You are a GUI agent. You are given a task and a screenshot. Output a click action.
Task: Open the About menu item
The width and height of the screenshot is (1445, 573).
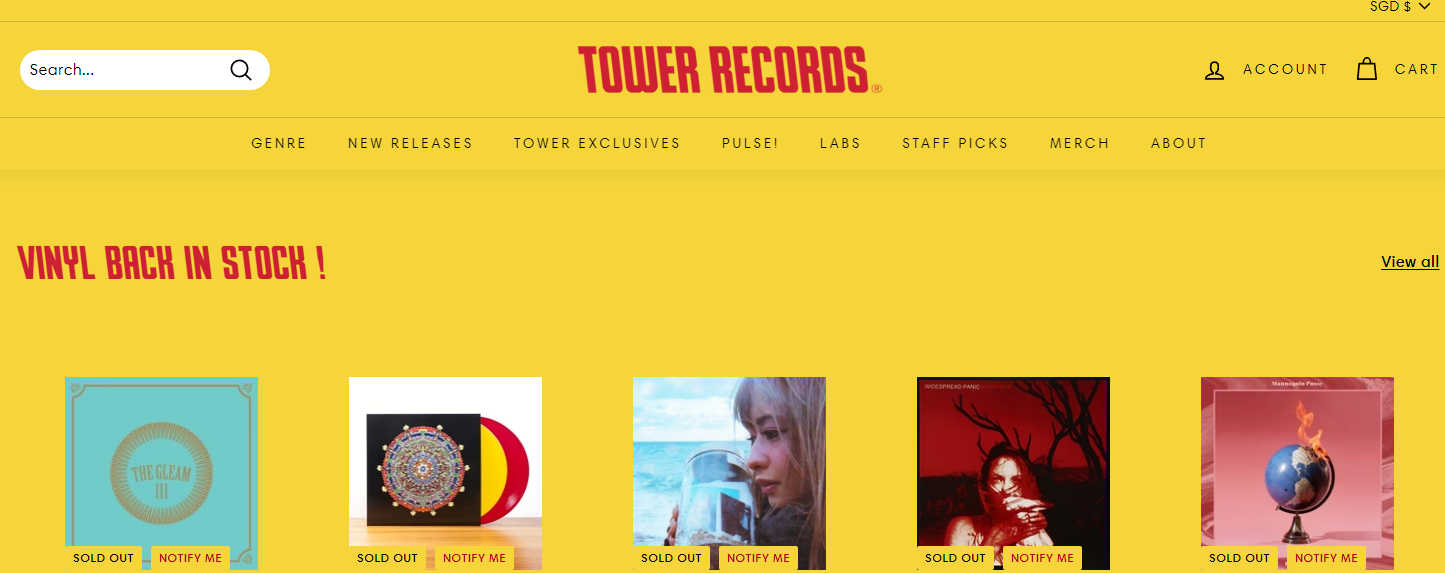point(1179,143)
